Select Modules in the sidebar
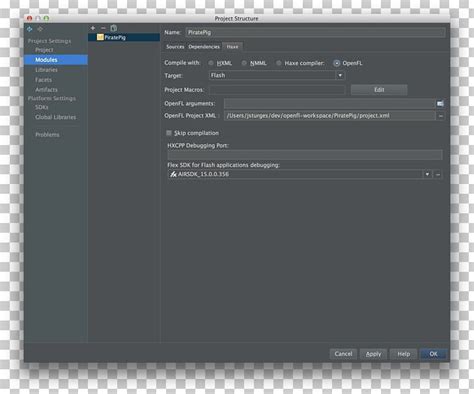The image size is (474, 394). [x=56, y=60]
